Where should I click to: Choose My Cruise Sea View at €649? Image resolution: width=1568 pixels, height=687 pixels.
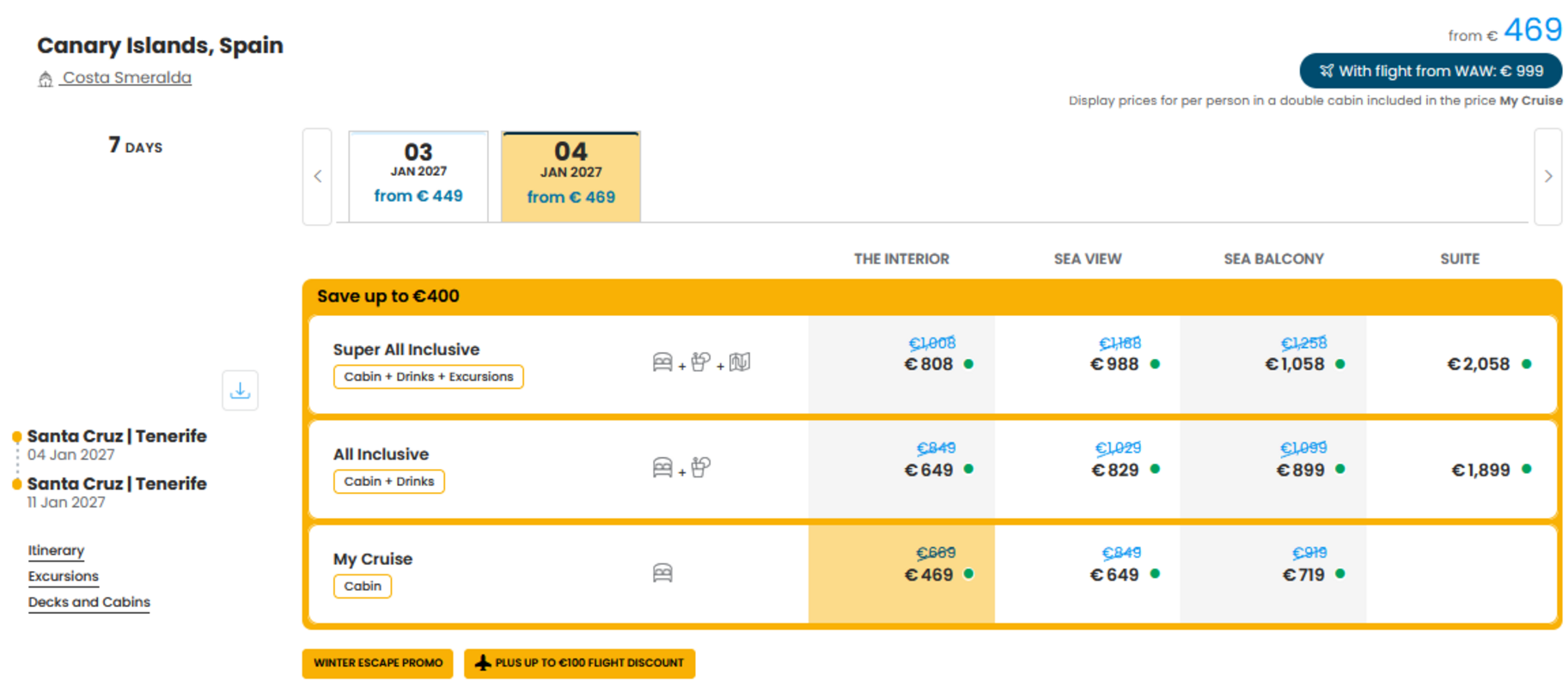click(1088, 575)
